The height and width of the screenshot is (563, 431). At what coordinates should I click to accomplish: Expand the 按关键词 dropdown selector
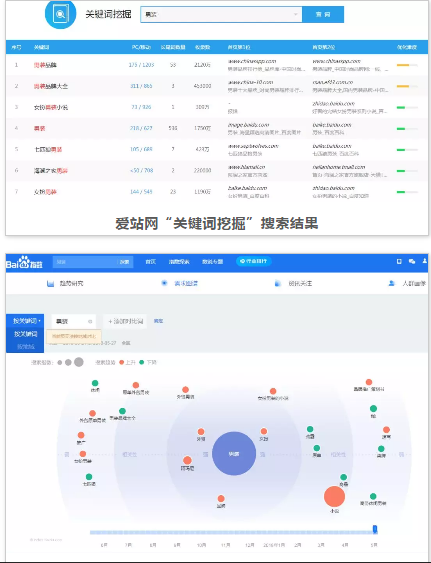point(25,321)
